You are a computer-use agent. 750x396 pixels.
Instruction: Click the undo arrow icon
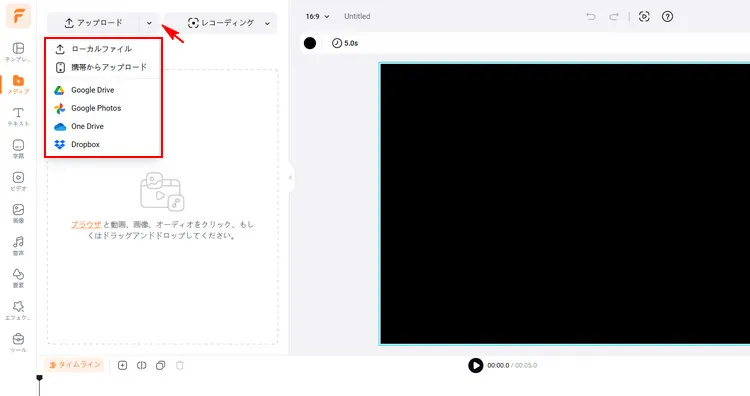(x=591, y=17)
